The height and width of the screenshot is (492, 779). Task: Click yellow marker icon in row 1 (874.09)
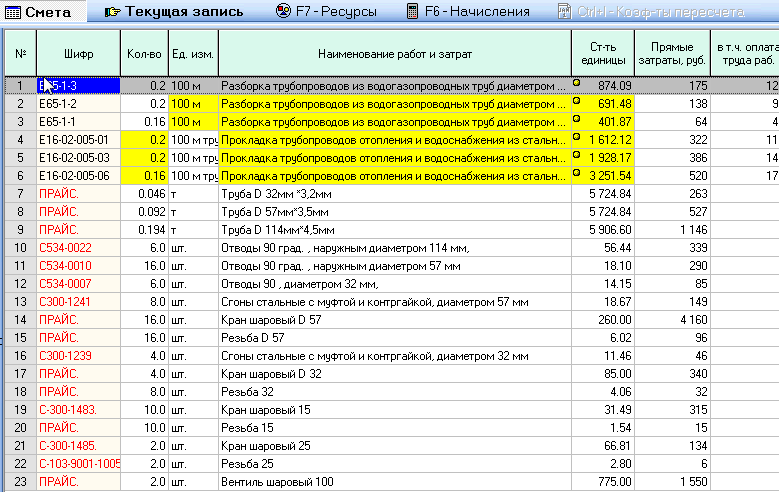tap(577, 82)
